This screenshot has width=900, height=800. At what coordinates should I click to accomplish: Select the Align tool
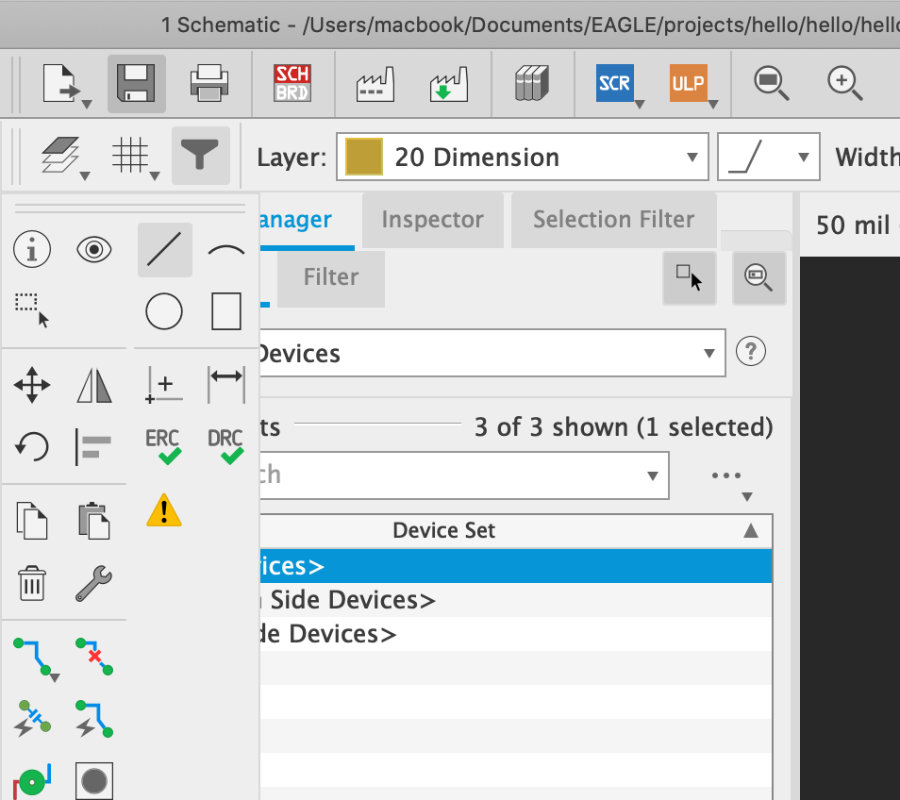click(x=94, y=446)
